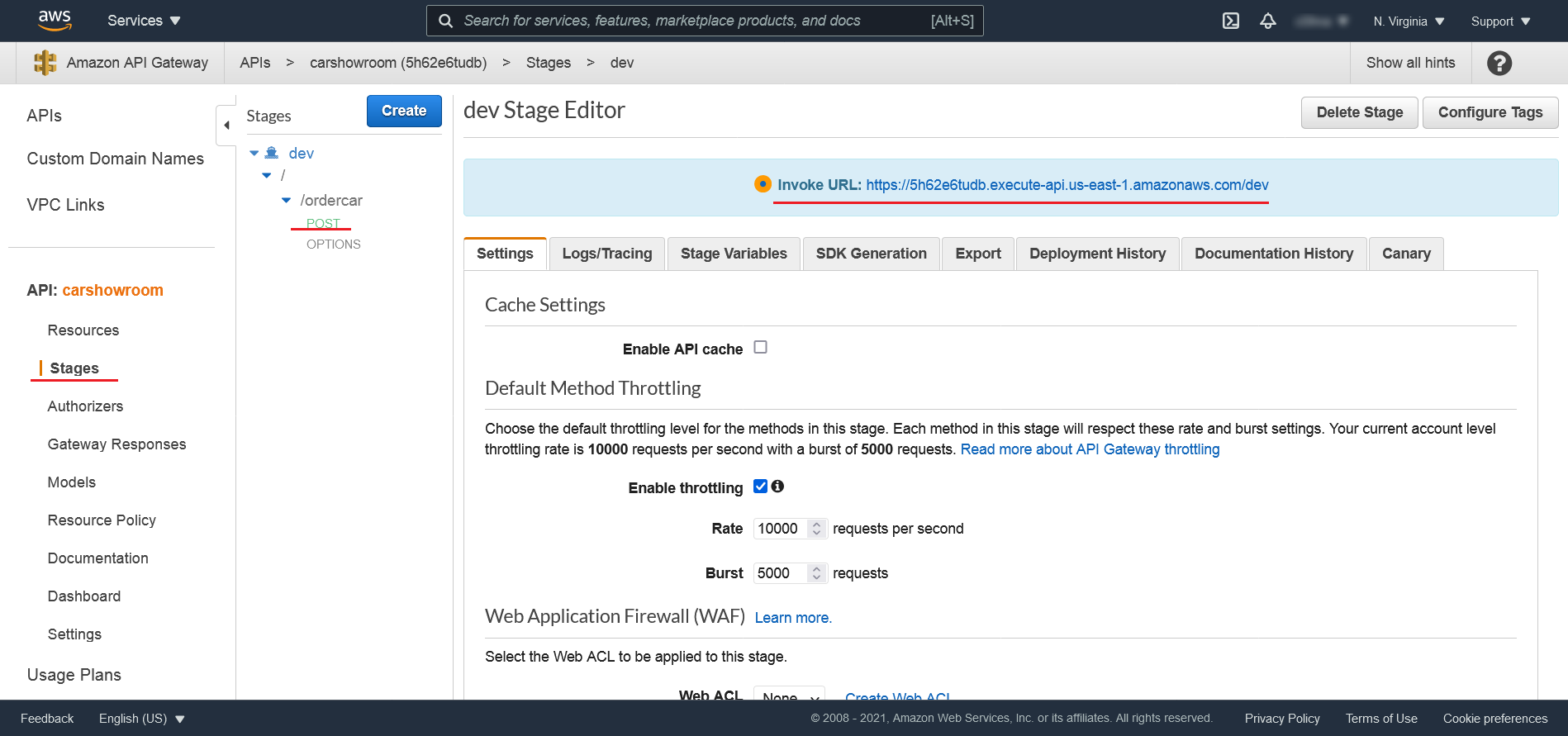Select the Settings tab

coord(505,254)
